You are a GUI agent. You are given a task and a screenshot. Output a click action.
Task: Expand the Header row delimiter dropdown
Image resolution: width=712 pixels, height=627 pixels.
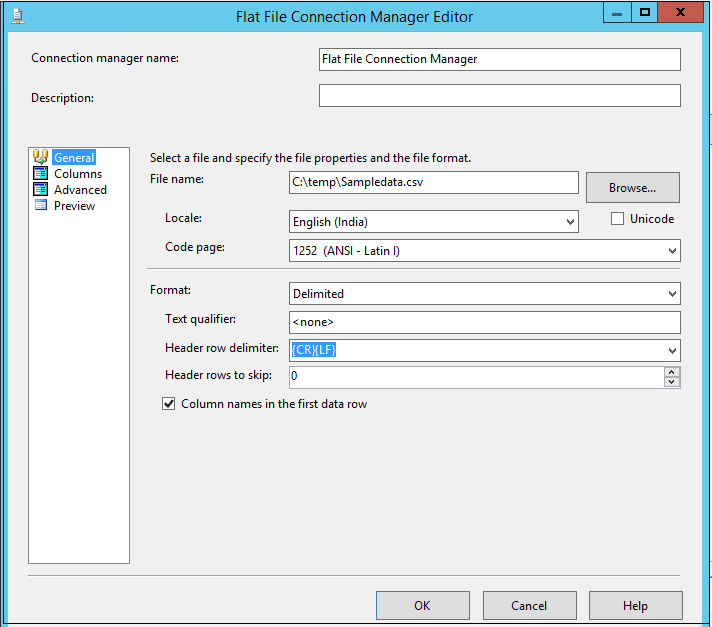click(672, 350)
